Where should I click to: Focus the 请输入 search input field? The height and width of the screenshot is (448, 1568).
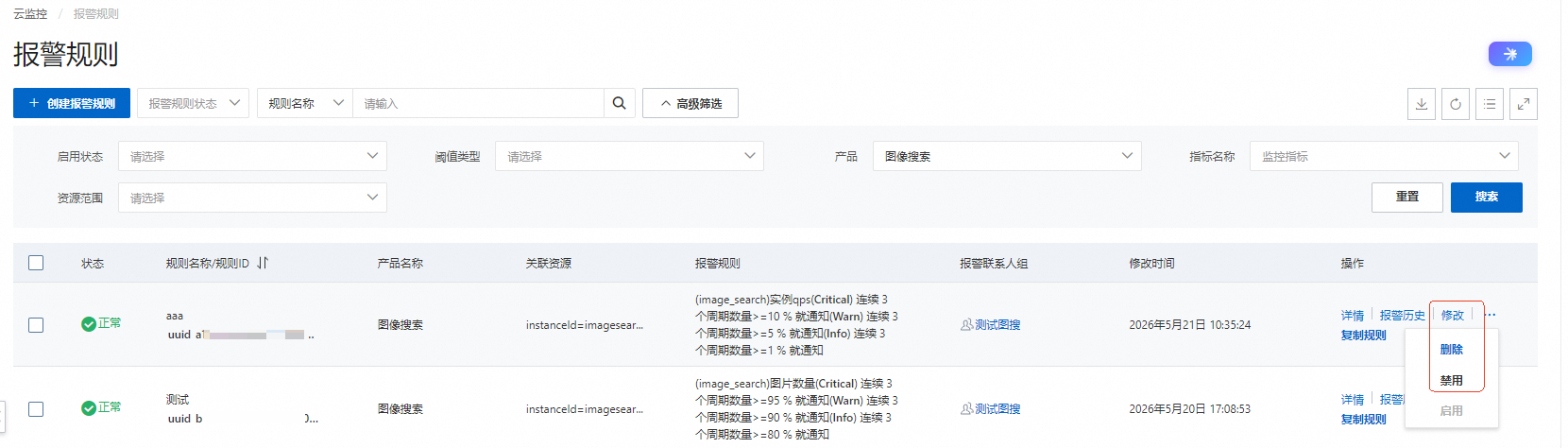[478, 103]
